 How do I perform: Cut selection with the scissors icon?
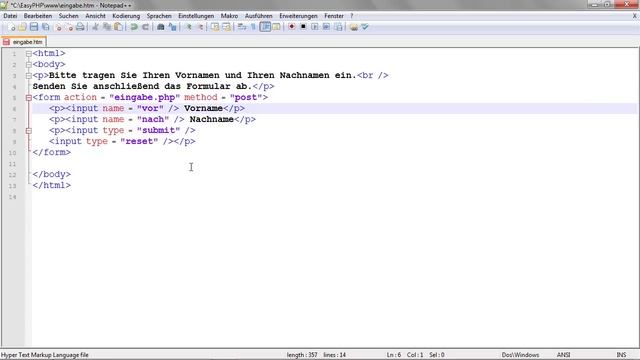point(96,27)
